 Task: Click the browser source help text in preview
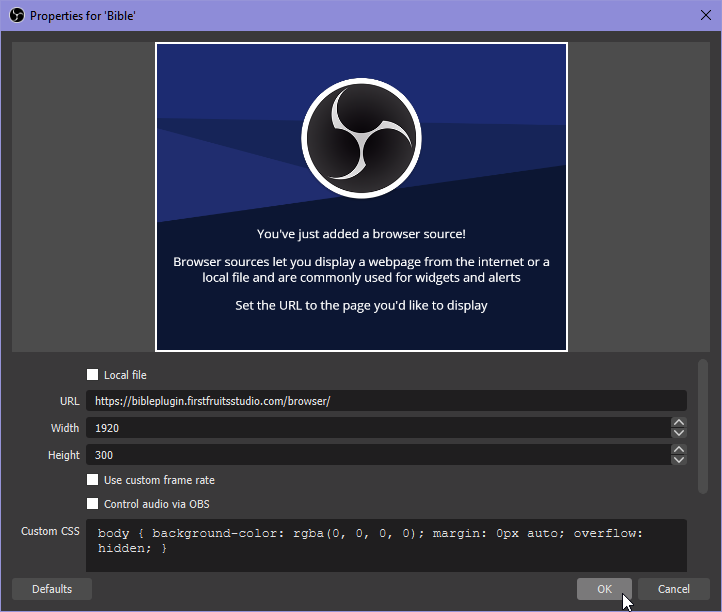361,270
